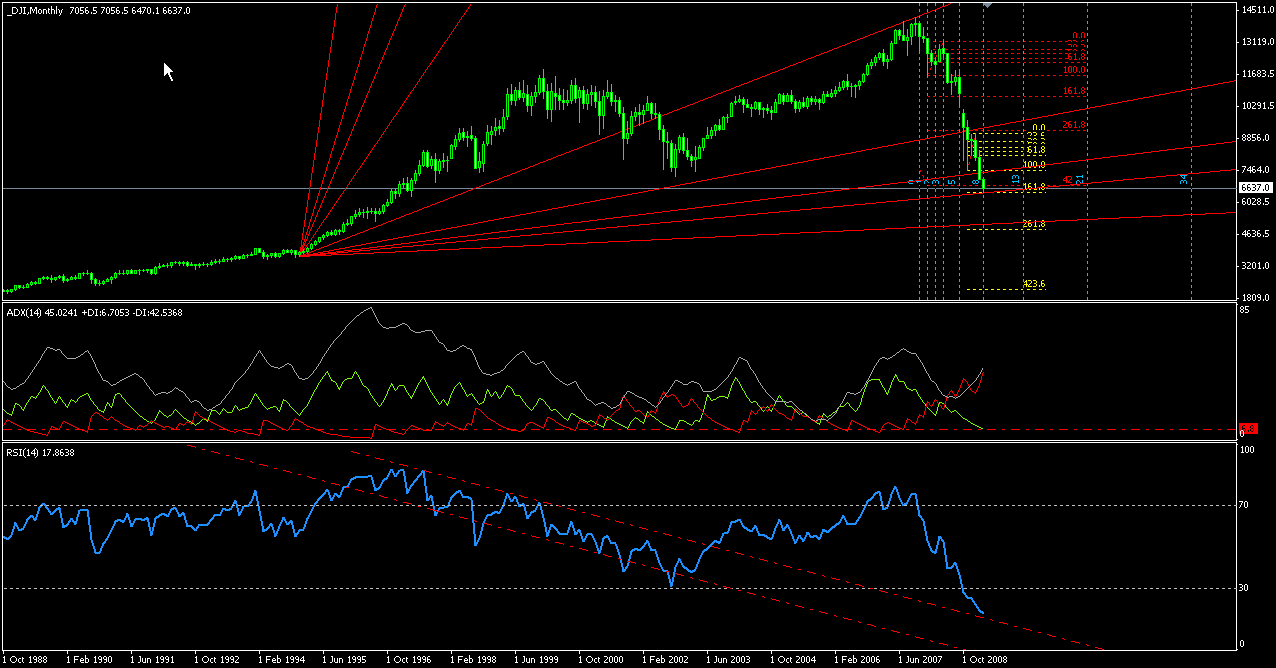This screenshot has width=1276, height=668.
Task: Select the 14511.0 price axis label
Action: pos(1257,10)
